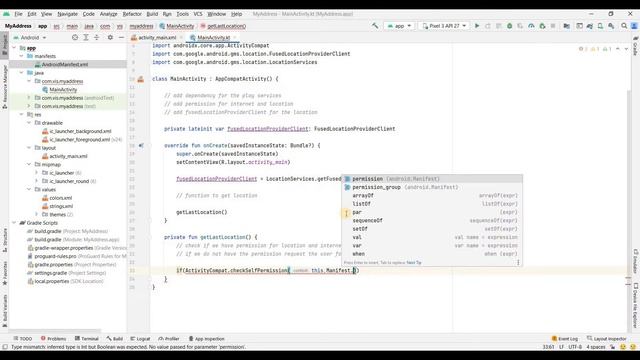Jump to previous highlighted error arrow
The height and width of the screenshot is (360, 640).
(x=618, y=49)
